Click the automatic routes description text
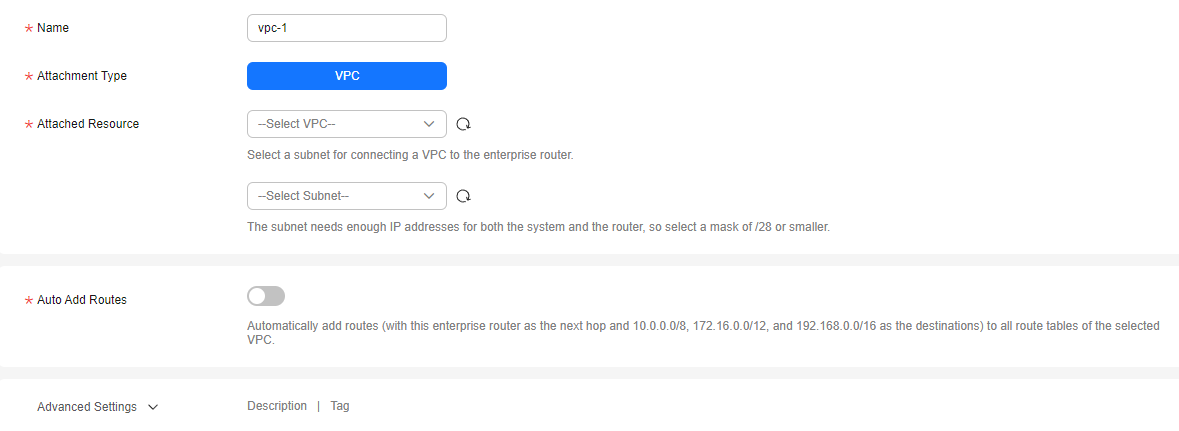The image size is (1179, 431). [x=703, y=333]
